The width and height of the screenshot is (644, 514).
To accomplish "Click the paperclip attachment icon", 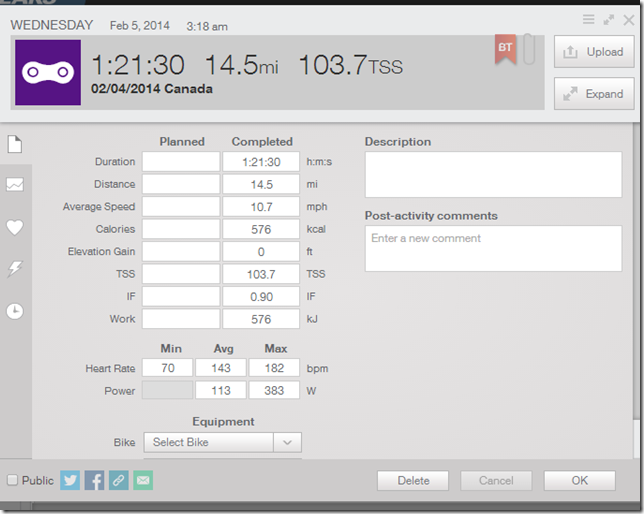I will coord(529,49).
